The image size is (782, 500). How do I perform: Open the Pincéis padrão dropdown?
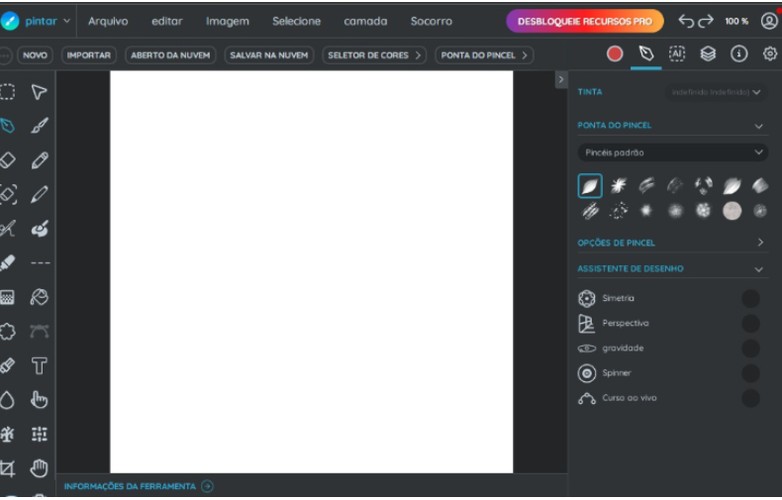pos(672,153)
